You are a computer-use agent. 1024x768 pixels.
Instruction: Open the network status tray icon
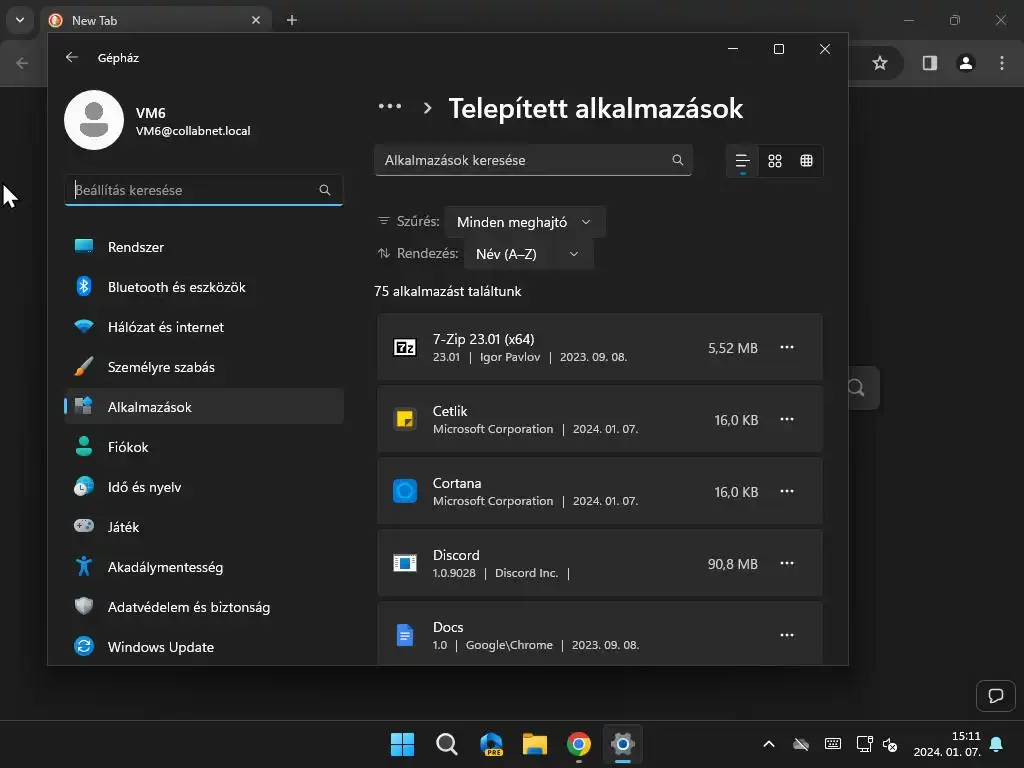point(865,744)
